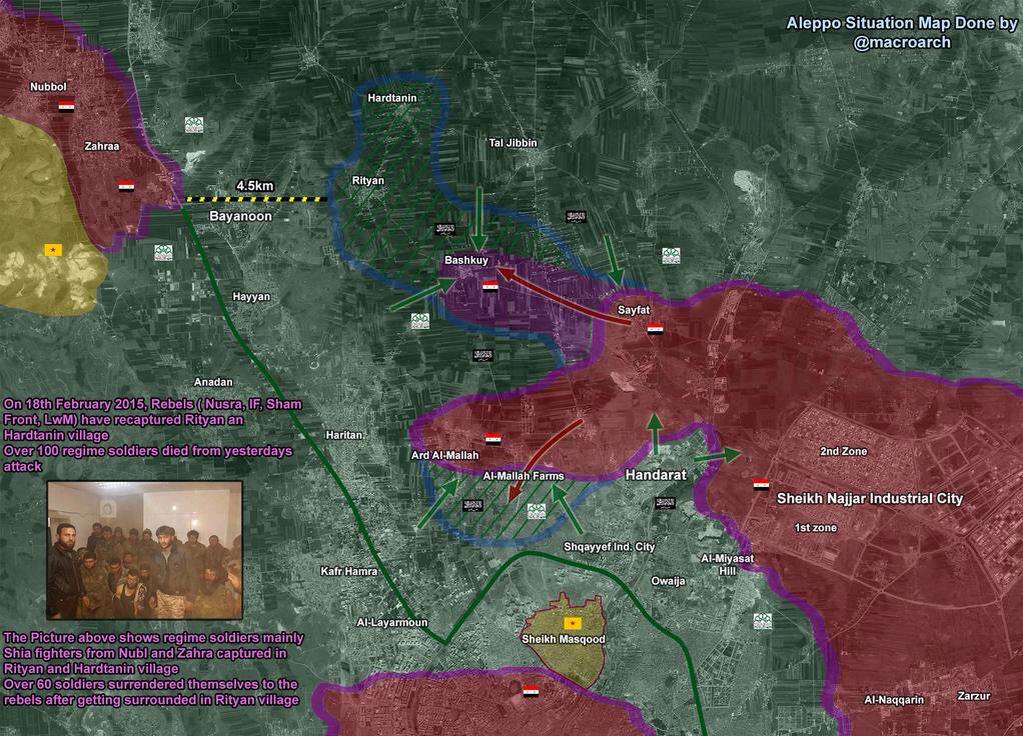The height and width of the screenshot is (736, 1023).
Task: Click the yellow and black dashed line
Action: click(x=257, y=200)
